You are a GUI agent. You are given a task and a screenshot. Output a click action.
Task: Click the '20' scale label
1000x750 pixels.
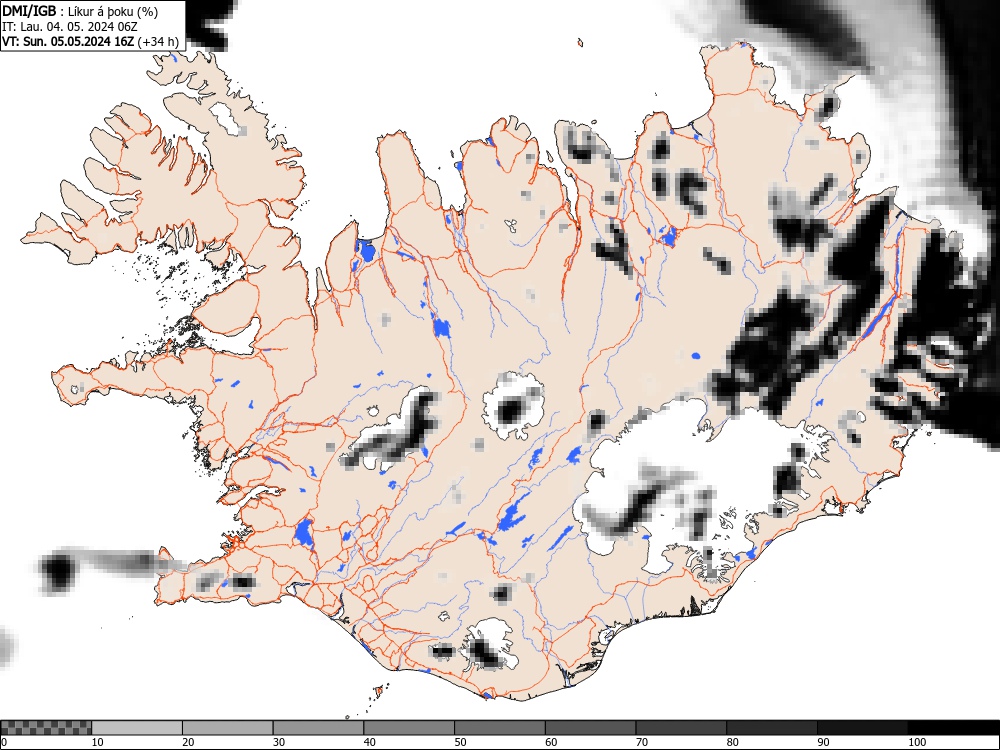[188, 742]
